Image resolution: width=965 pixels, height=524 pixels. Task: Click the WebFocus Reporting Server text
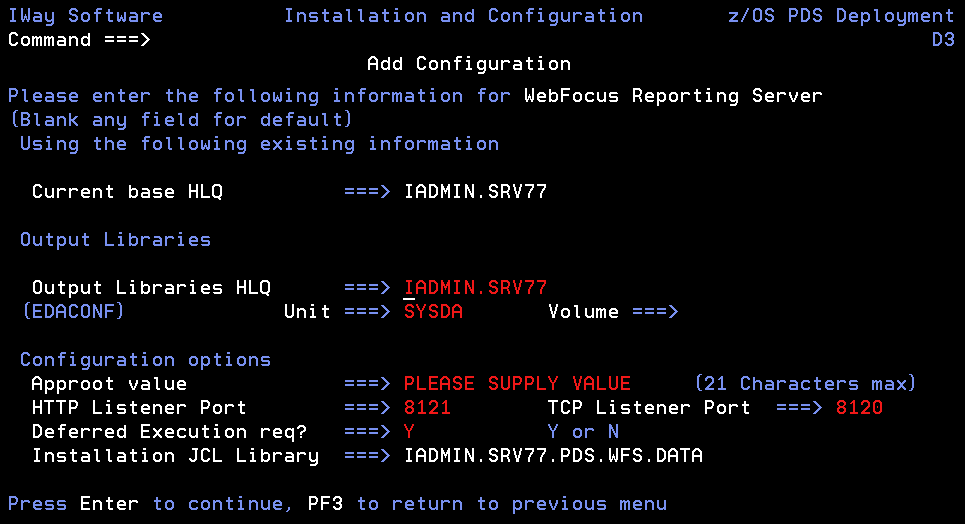[x=673, y=96]
